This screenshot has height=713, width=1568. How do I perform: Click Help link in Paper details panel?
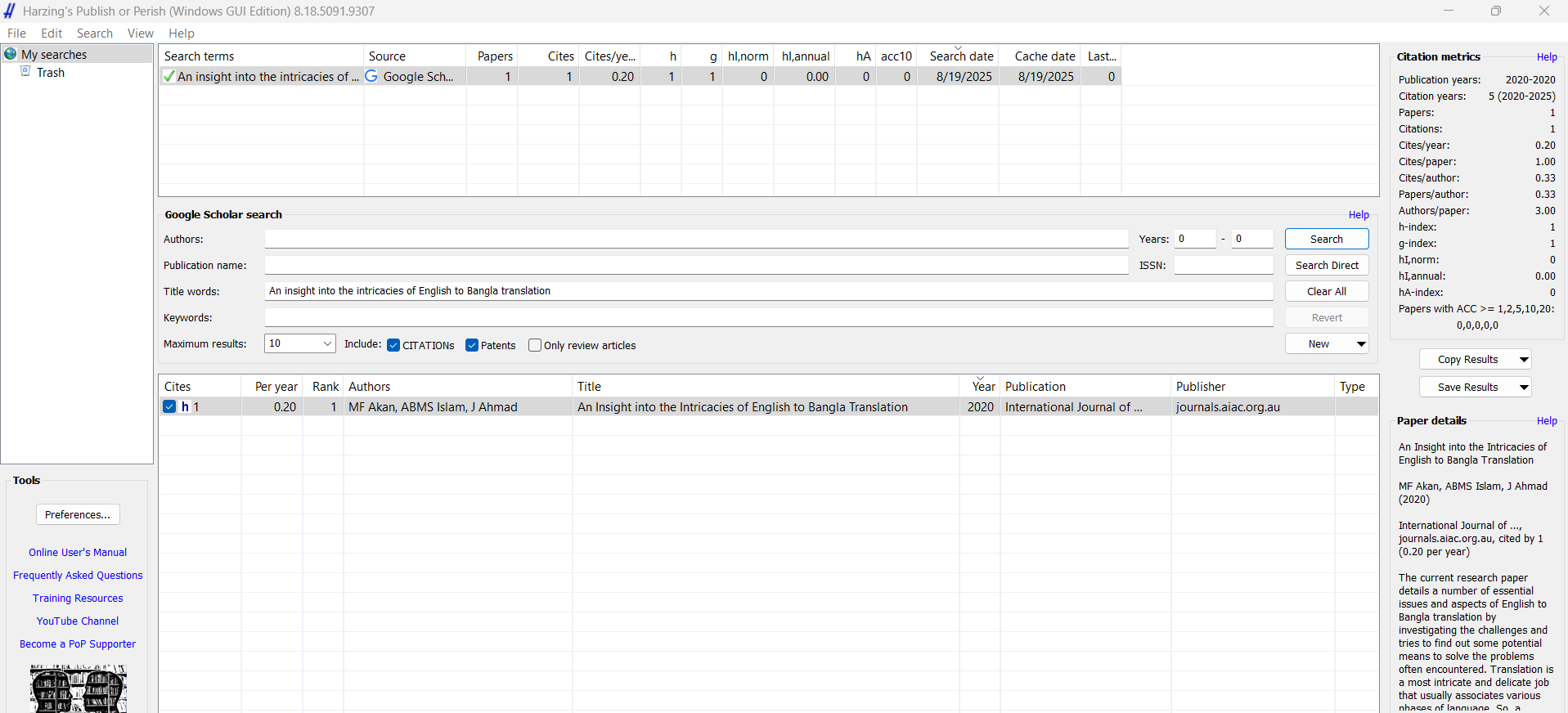[x=1547, y=421]
